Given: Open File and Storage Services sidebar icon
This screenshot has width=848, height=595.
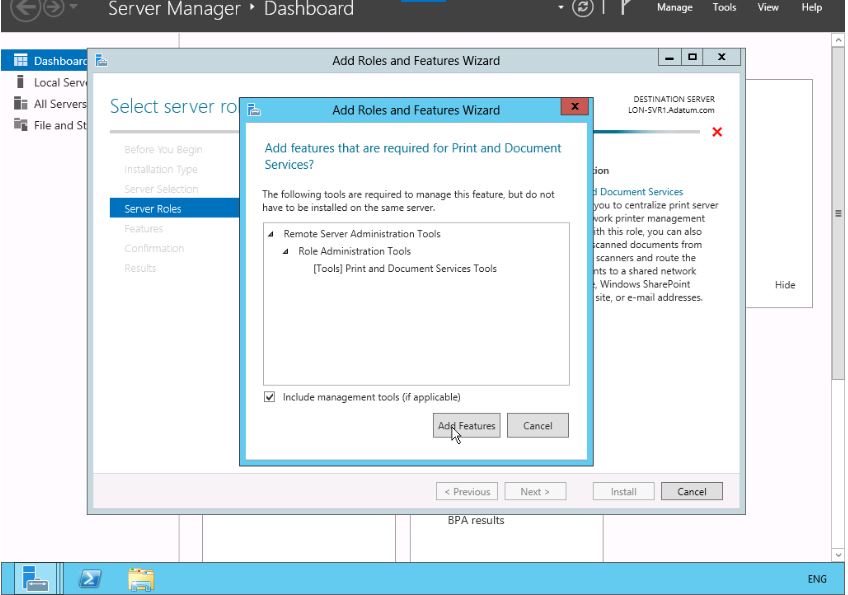Looking at the screenshot, I should point(20,125).
